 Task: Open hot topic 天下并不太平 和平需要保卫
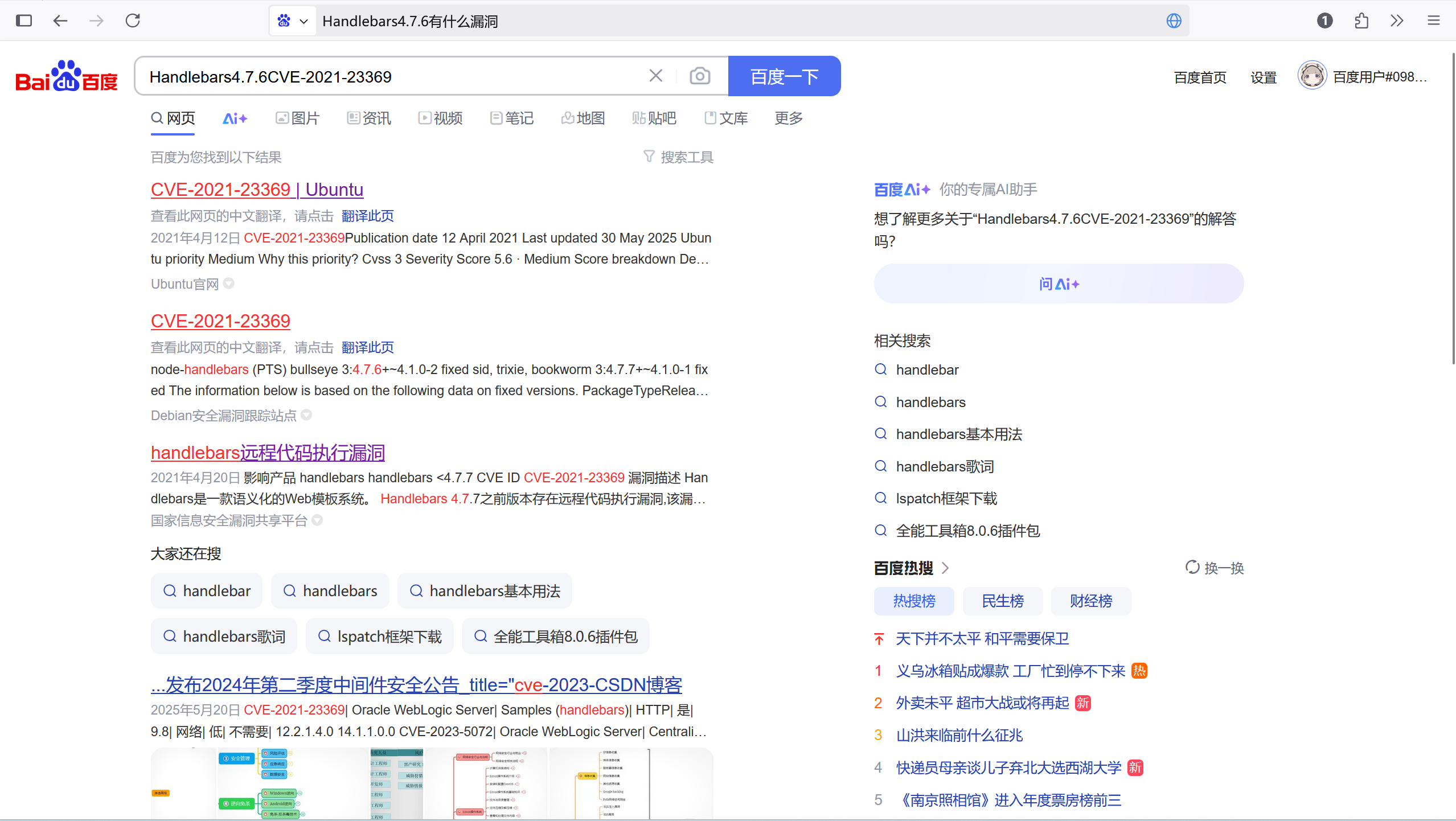[x=982, y=638]
